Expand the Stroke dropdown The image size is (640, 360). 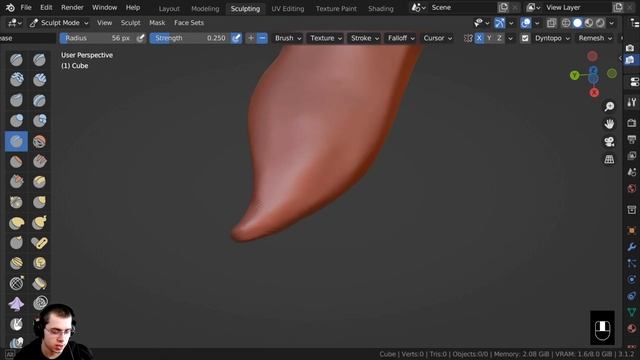point(364,38)
